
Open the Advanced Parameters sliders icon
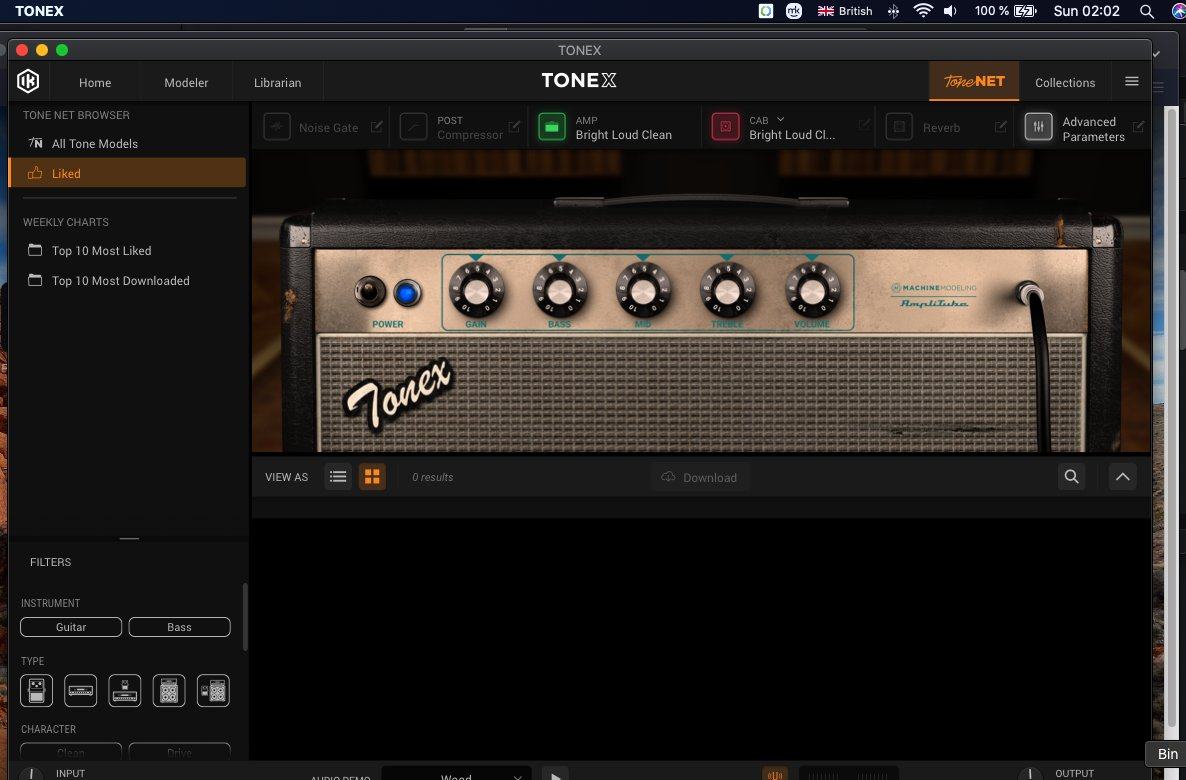click(x=1039, y=127)
